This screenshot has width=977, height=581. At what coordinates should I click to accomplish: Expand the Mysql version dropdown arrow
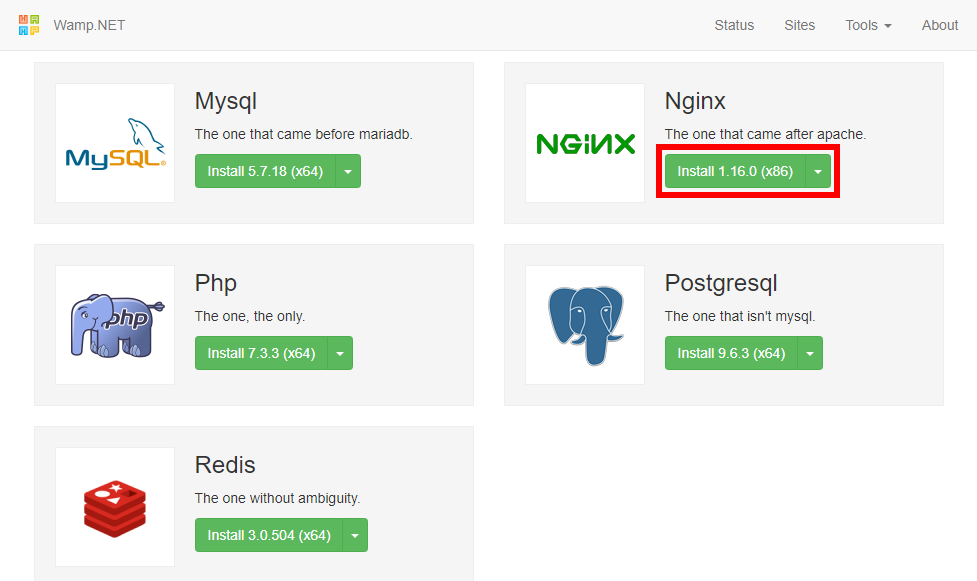pos(348,171)
